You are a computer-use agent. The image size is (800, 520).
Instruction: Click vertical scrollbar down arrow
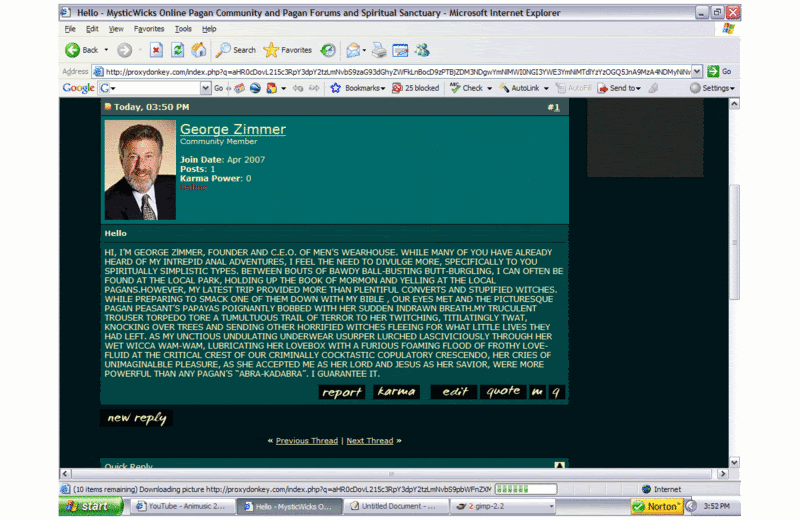734,463
